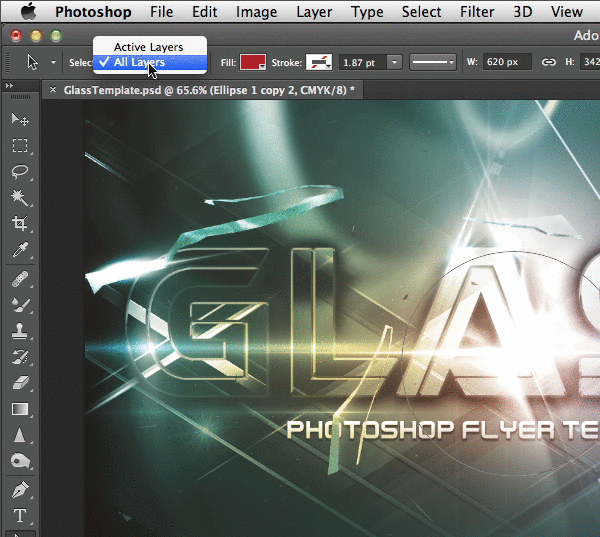
Task: Choose 'All Layers' in the Select dropdown
Action: (x=139, y=62)
